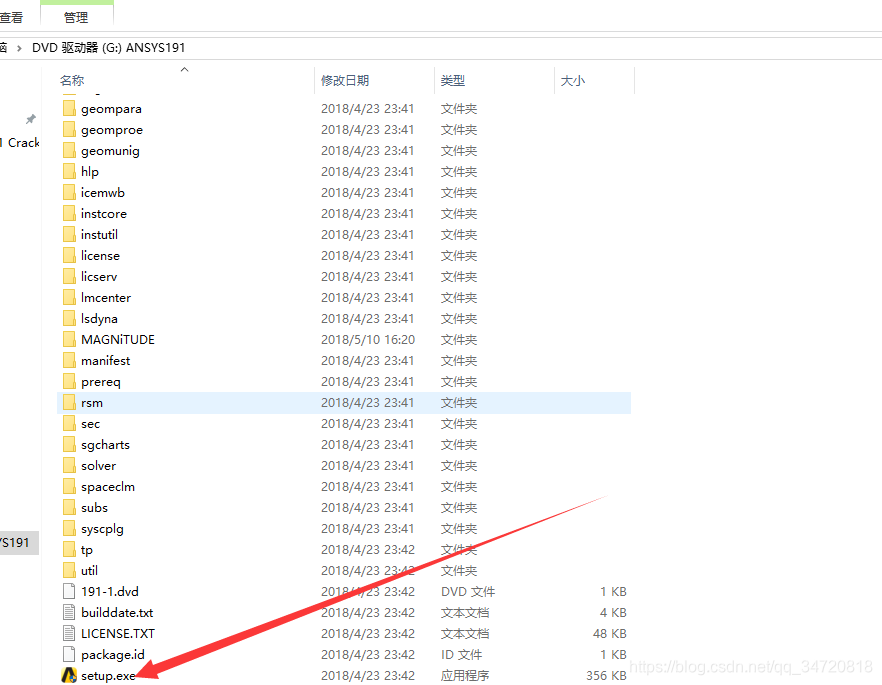The image size is (882, 685).
Task: Select the sgcharts folder name
Action: (x=105, y=444)
